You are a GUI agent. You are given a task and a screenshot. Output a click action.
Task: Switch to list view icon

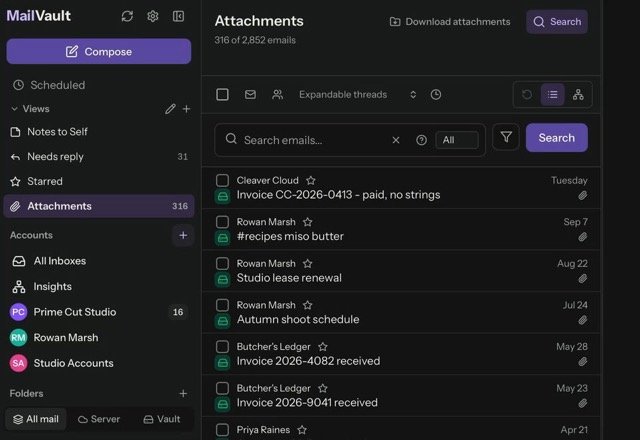click(x=553, y=95)
